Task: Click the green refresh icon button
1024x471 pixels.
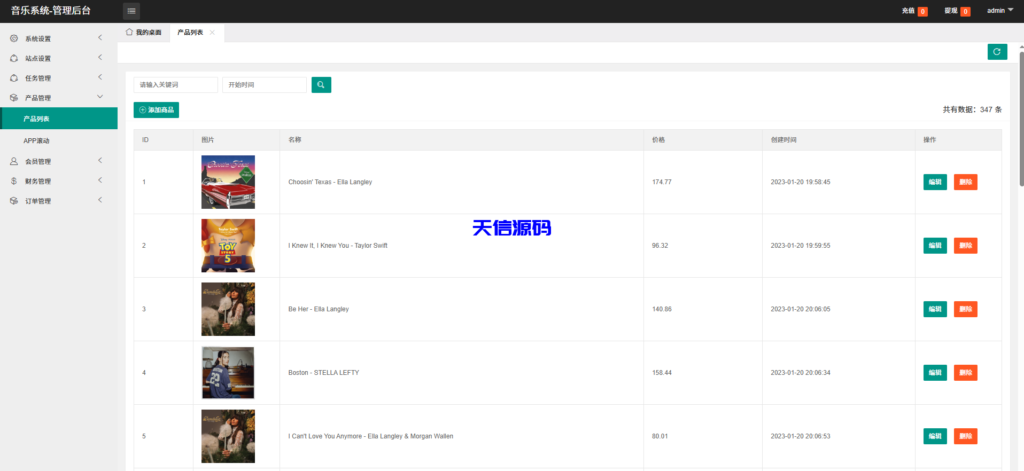Action: pos(997,52)
